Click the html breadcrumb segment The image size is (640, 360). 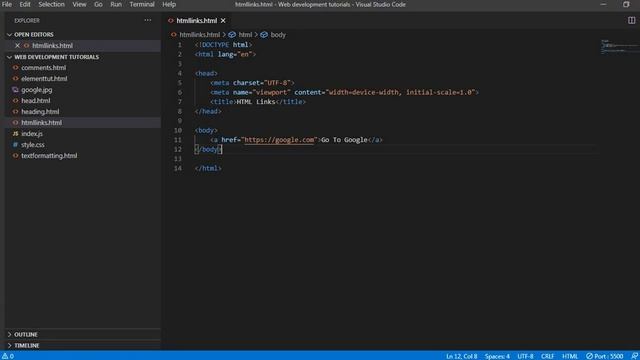click(245, 35)
